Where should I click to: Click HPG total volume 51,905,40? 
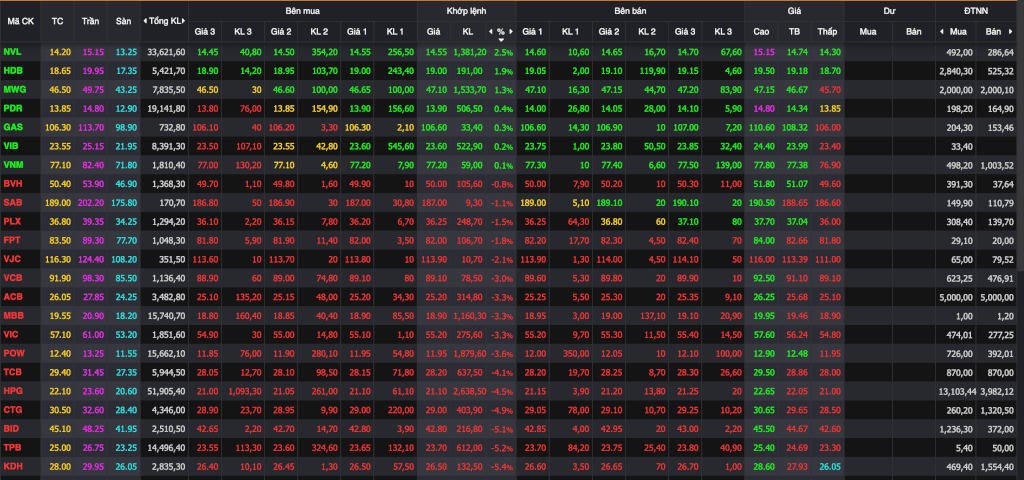(167, 392)
